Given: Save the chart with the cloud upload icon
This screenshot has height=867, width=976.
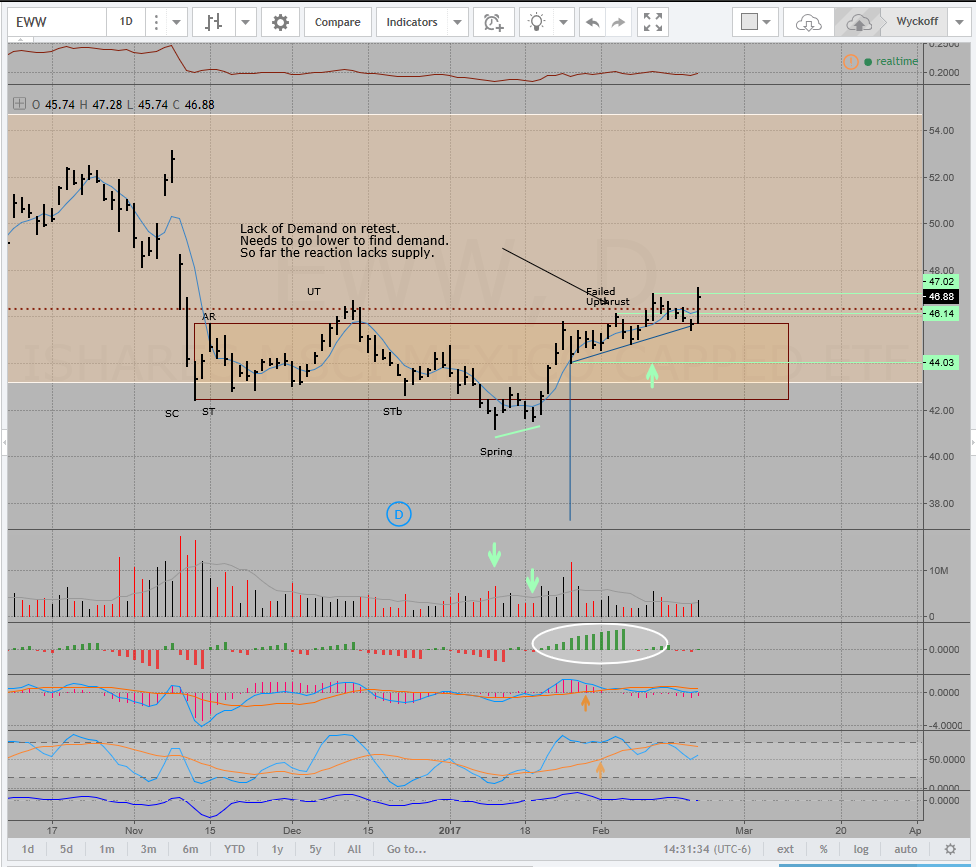Looking at the screenshot, I should click(x=858, y=22).
